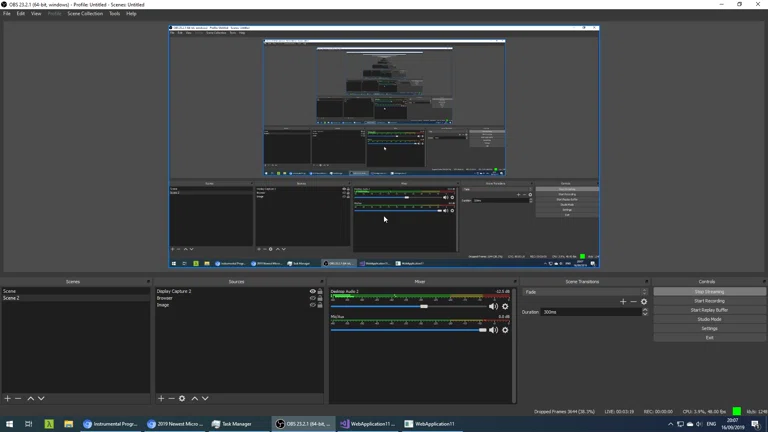Click the Duration spinner arrows
Viewport: 768px width, 432px height.
coord(645,312)
